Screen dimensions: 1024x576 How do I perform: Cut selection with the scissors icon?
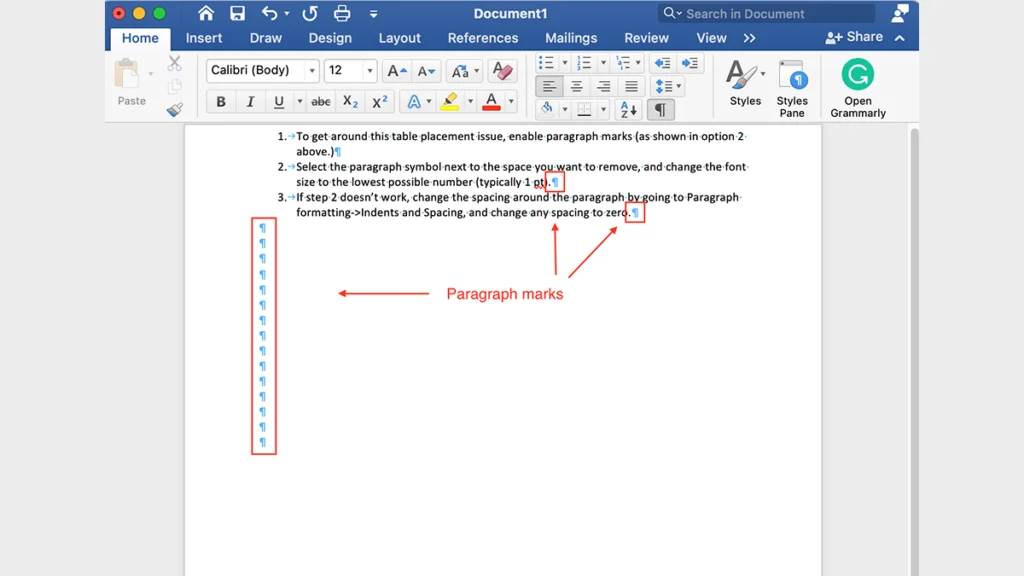(x=174, y=63)
